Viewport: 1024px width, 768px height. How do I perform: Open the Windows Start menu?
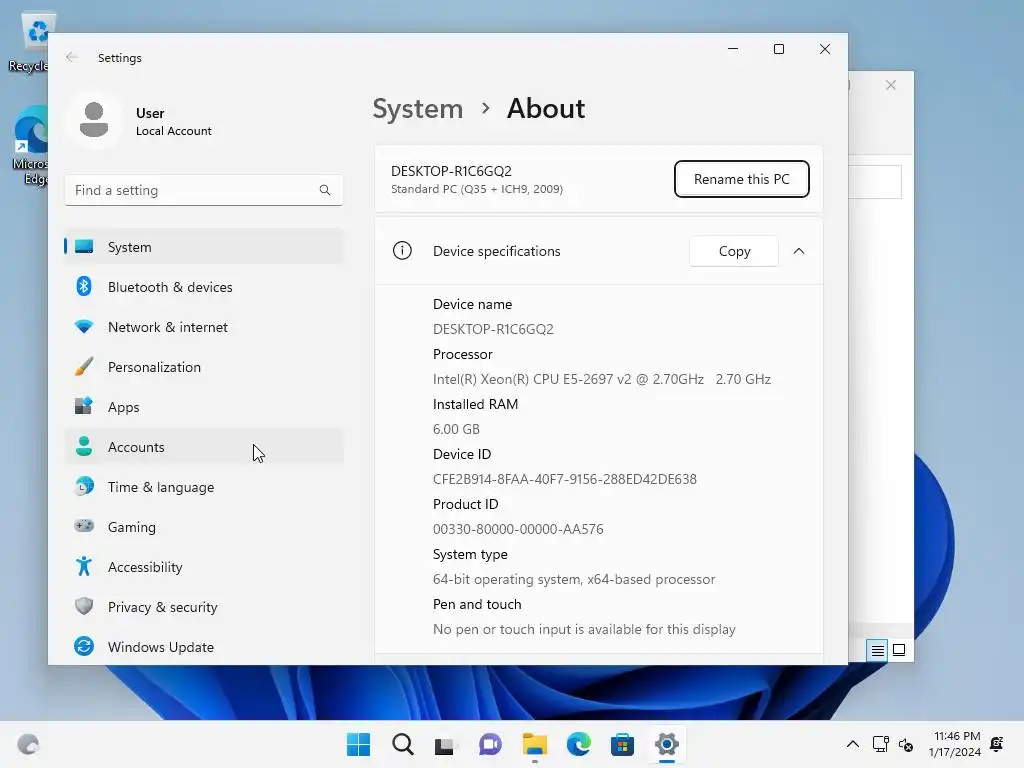pyautogui.click(x=359, y=744)
